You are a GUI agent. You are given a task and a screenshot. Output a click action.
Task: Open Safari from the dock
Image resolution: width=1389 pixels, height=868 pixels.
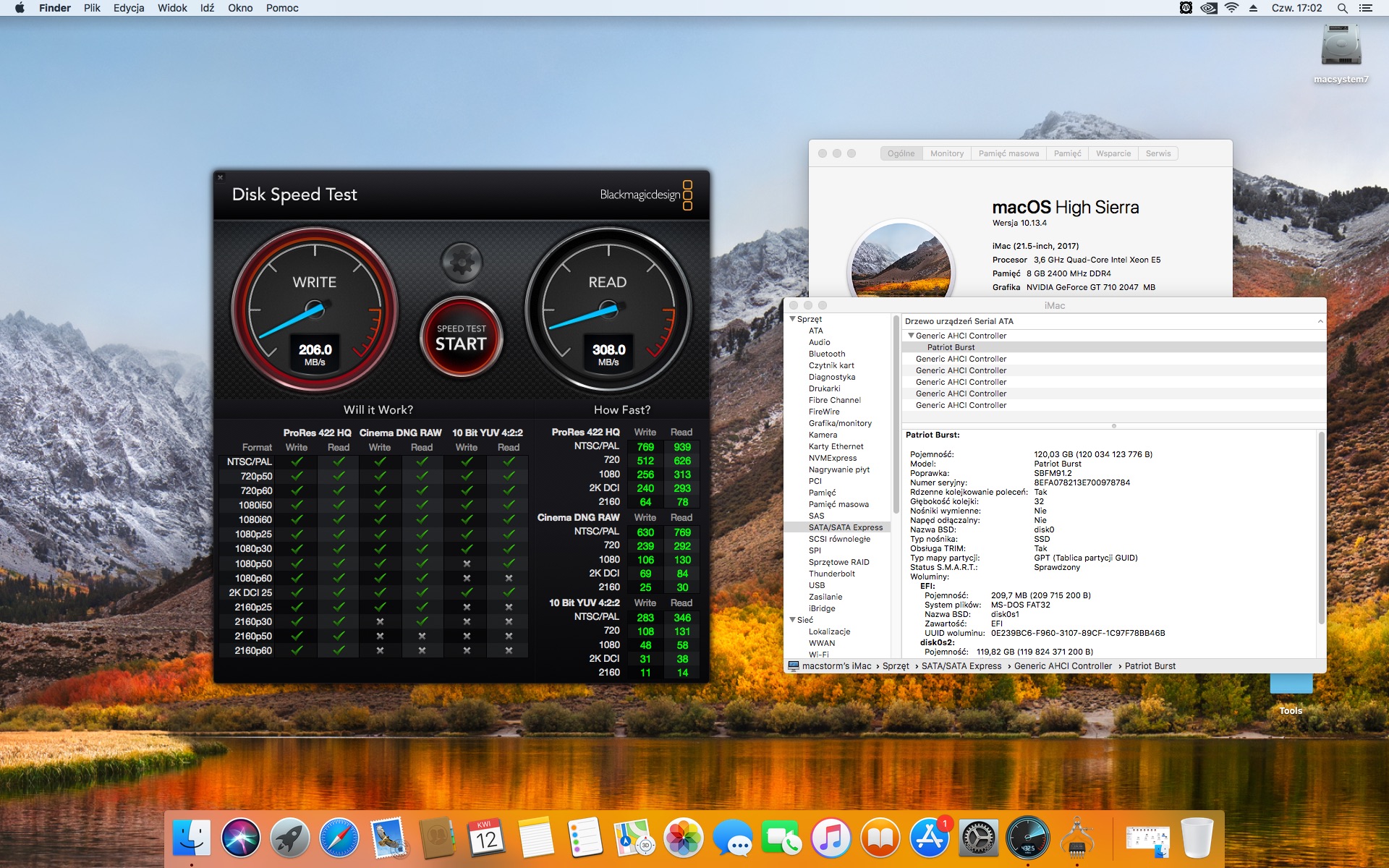point(339,838)
